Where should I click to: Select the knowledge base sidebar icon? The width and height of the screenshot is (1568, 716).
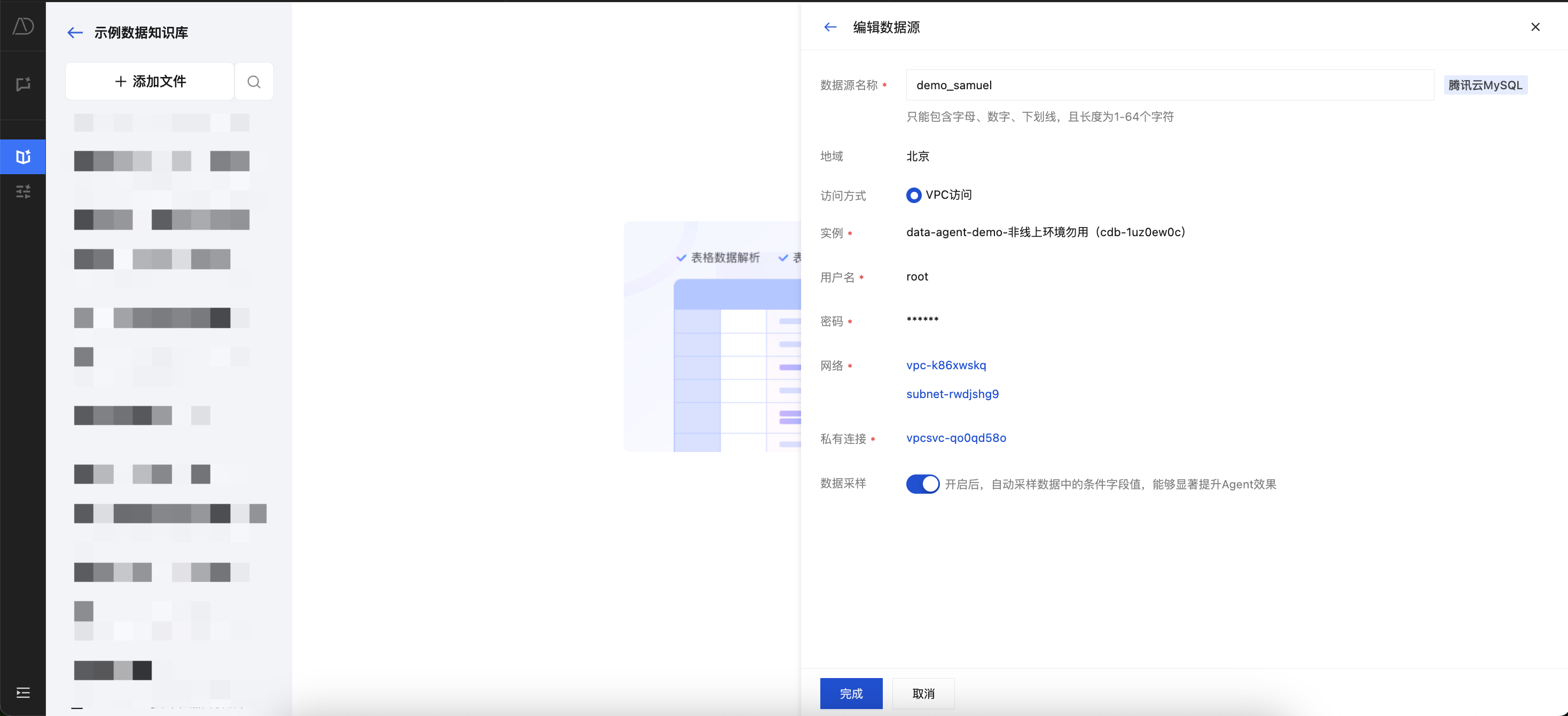pos(23,157)
